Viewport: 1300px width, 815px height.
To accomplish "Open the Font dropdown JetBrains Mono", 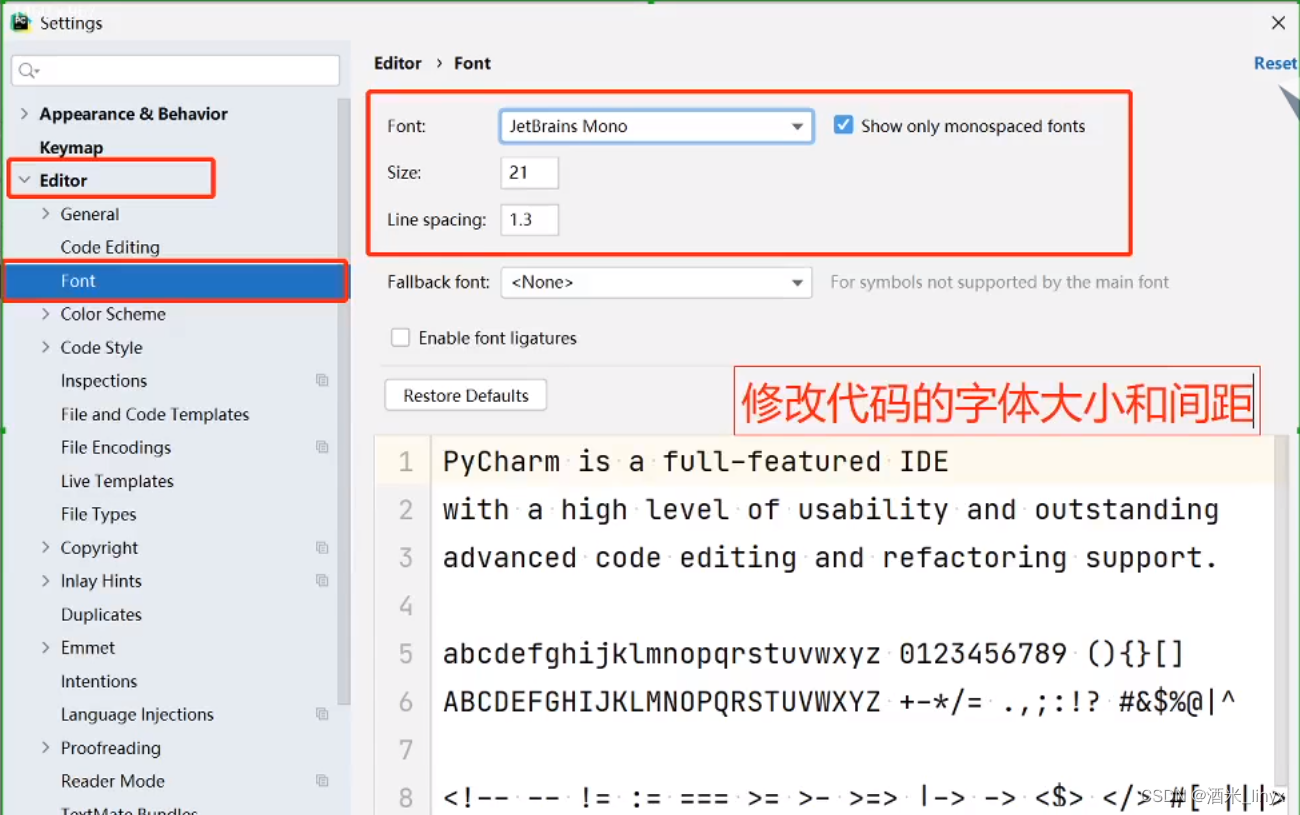I will click(x=656, y=126).
